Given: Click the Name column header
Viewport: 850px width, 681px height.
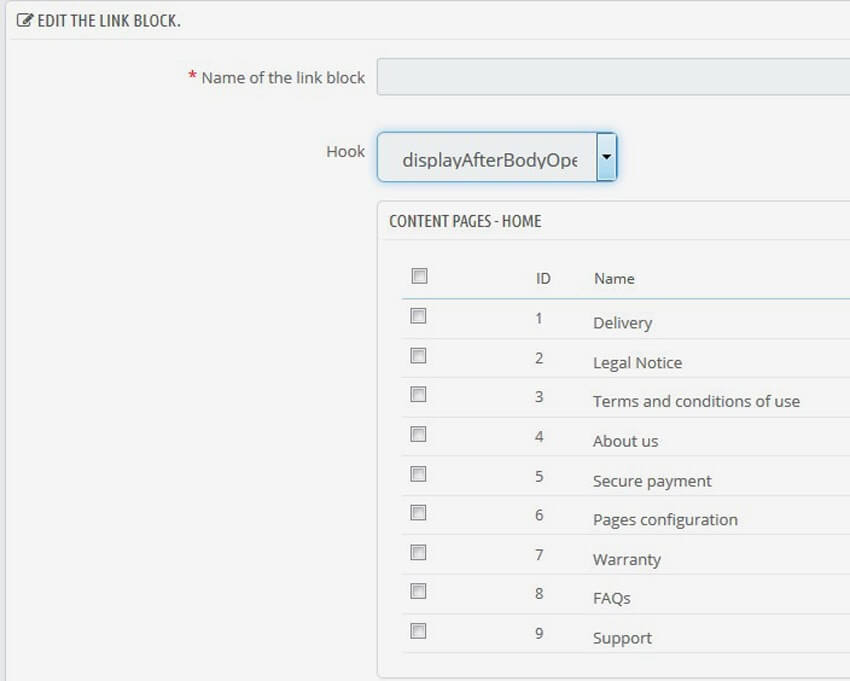Looking at the screenshot, I should (613, 278).
